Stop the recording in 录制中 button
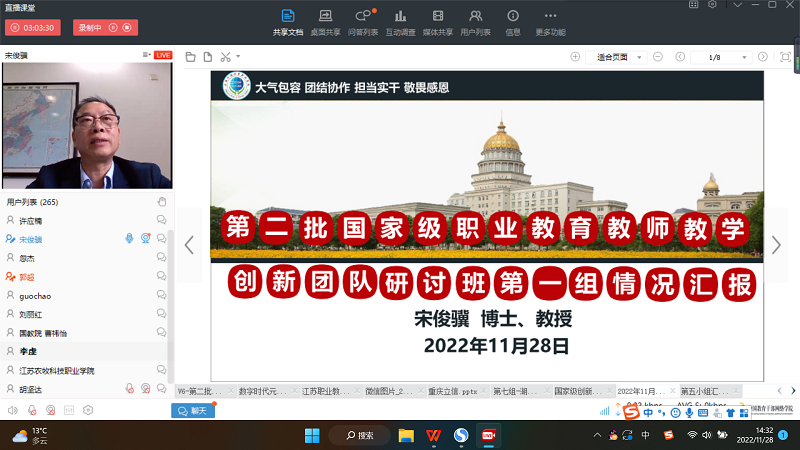The height and width of the screenshot is (450, 800). pyautogui.click(x=127, y=28)
